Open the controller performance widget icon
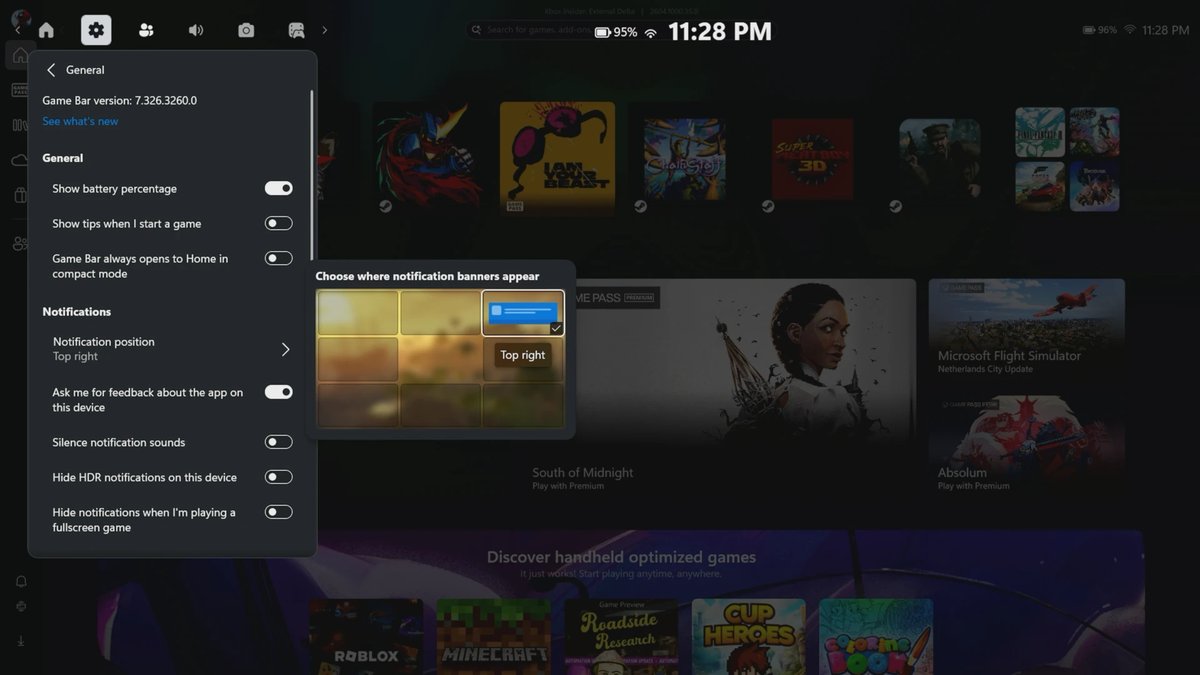1200x675 pixels. pos(296,29)
